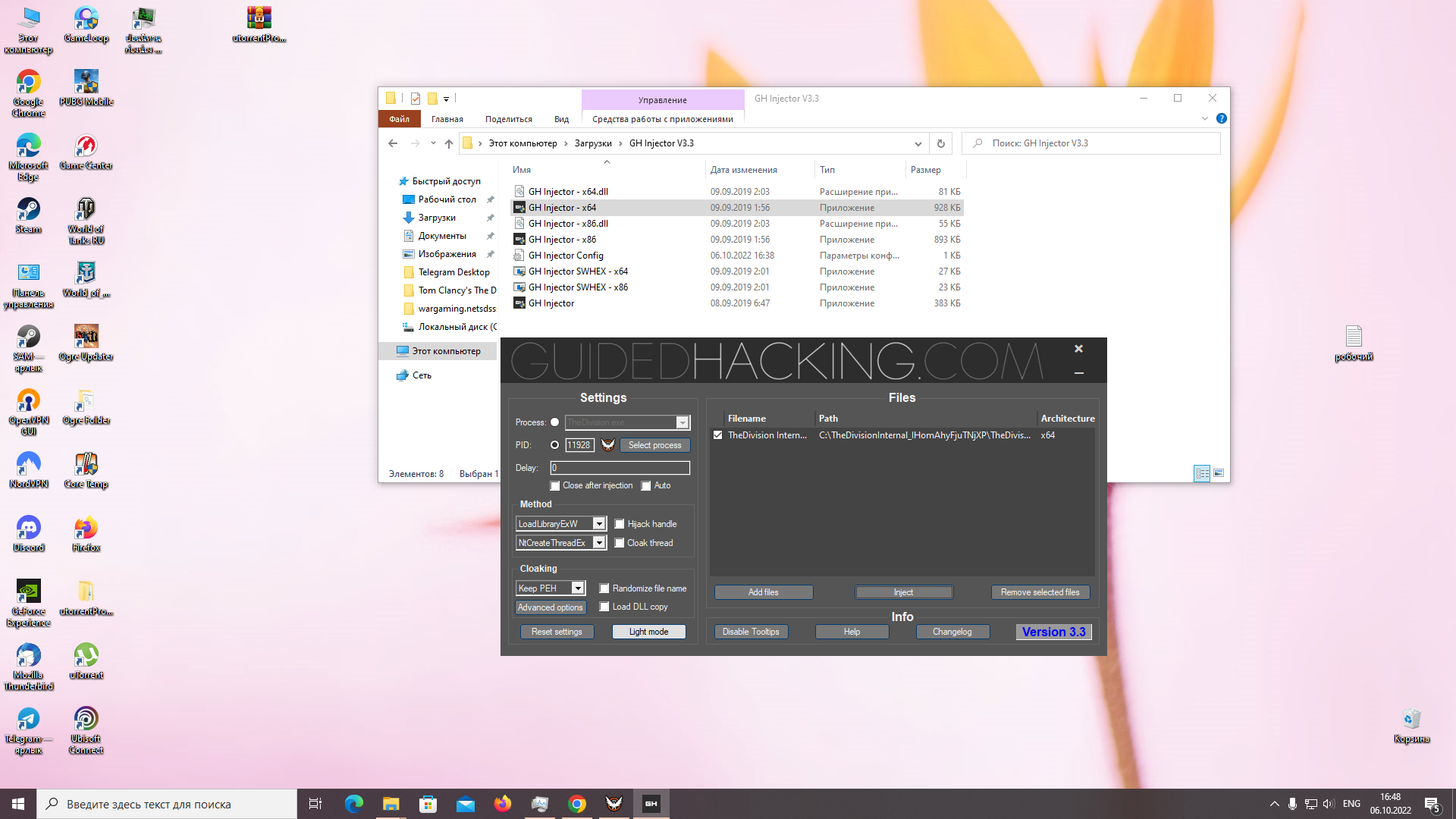Click Explorer search box for GH Injector
The image size is (1456, 819).
pos(1091,143)
